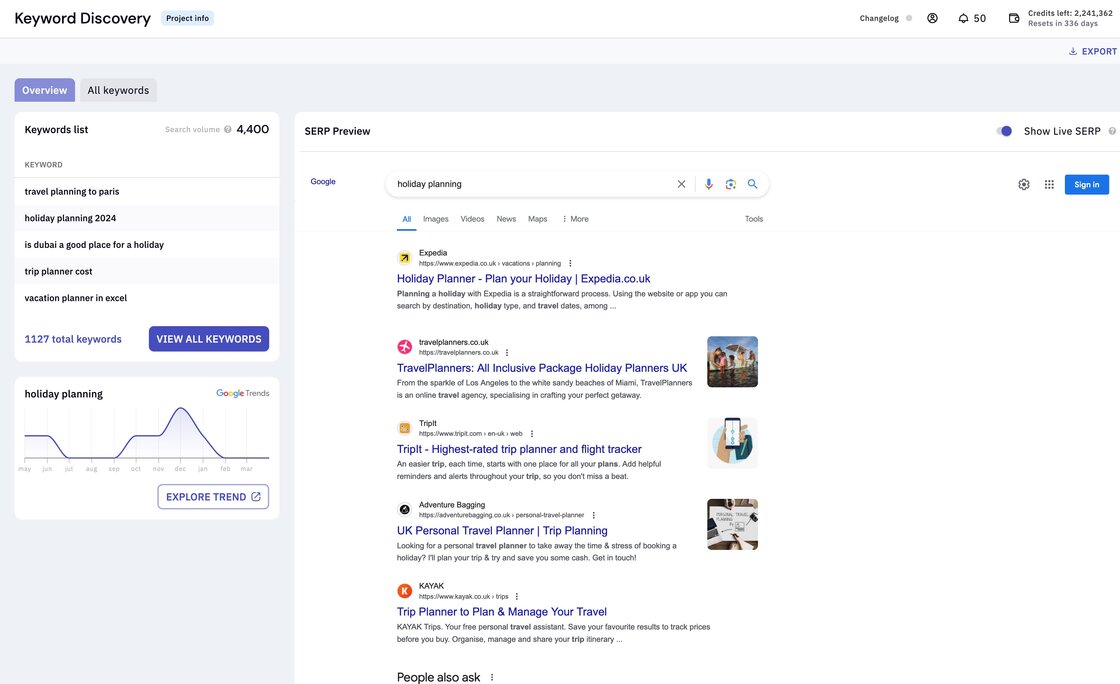Click the Expedia favicon
The width and height of the screenshot is (1120, 684).
[x=404, y=258]
